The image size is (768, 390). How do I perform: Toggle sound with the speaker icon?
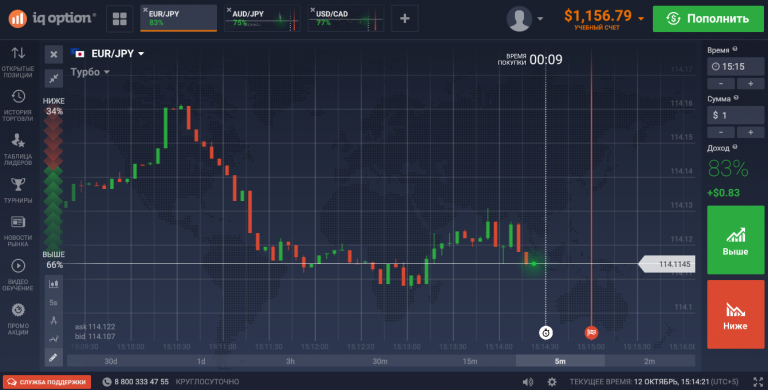(528, 382)
